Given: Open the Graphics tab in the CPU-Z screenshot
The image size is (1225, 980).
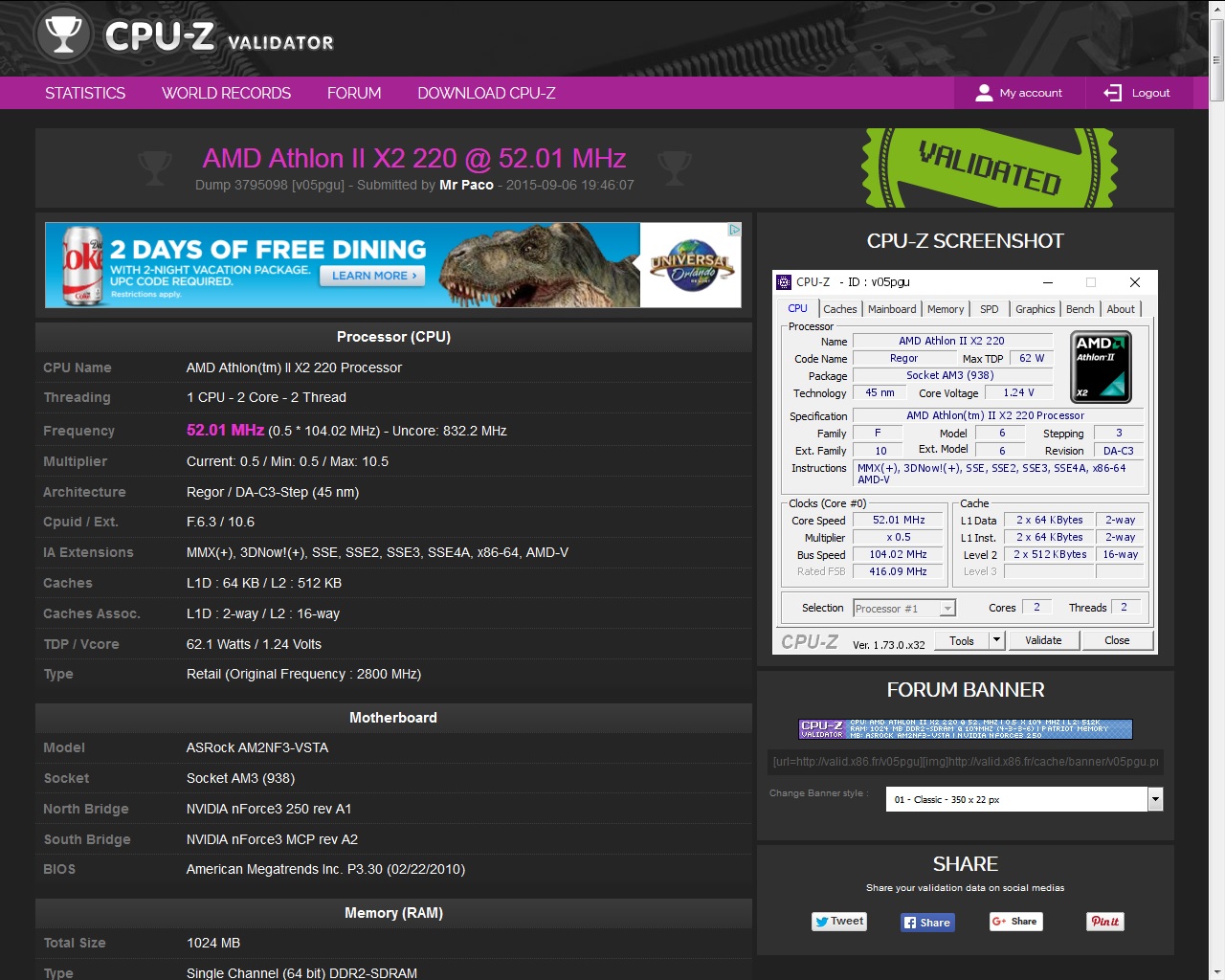Looking at the screenshot, I should (1036, 309).
